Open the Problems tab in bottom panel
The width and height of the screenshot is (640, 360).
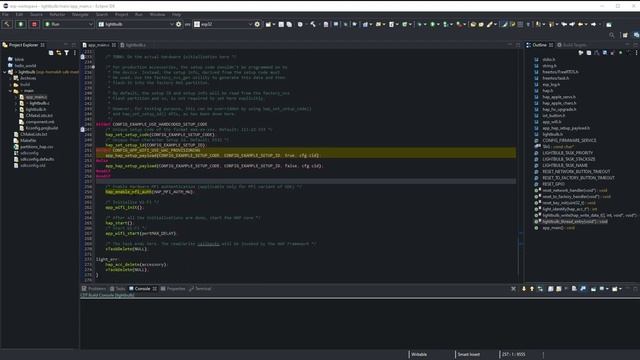click(x=94, y=289)
